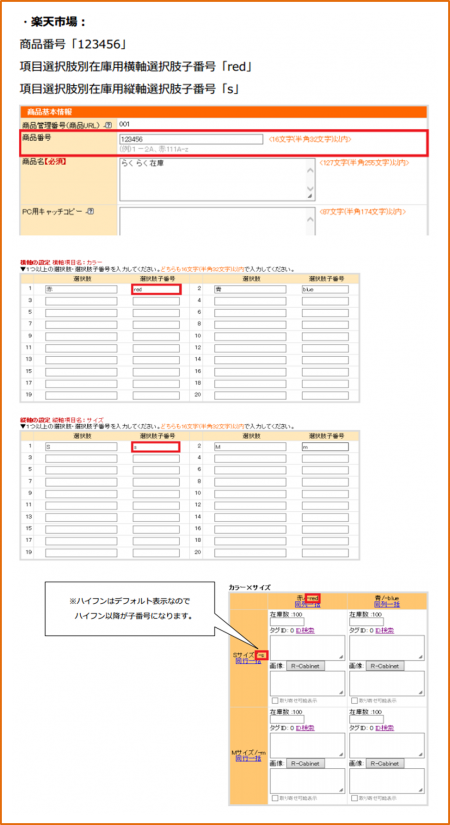Check 取り寄せ可能表示 for 赤 S size
Image resolution: width=450 pixels, height=825 pixels.
275,701
